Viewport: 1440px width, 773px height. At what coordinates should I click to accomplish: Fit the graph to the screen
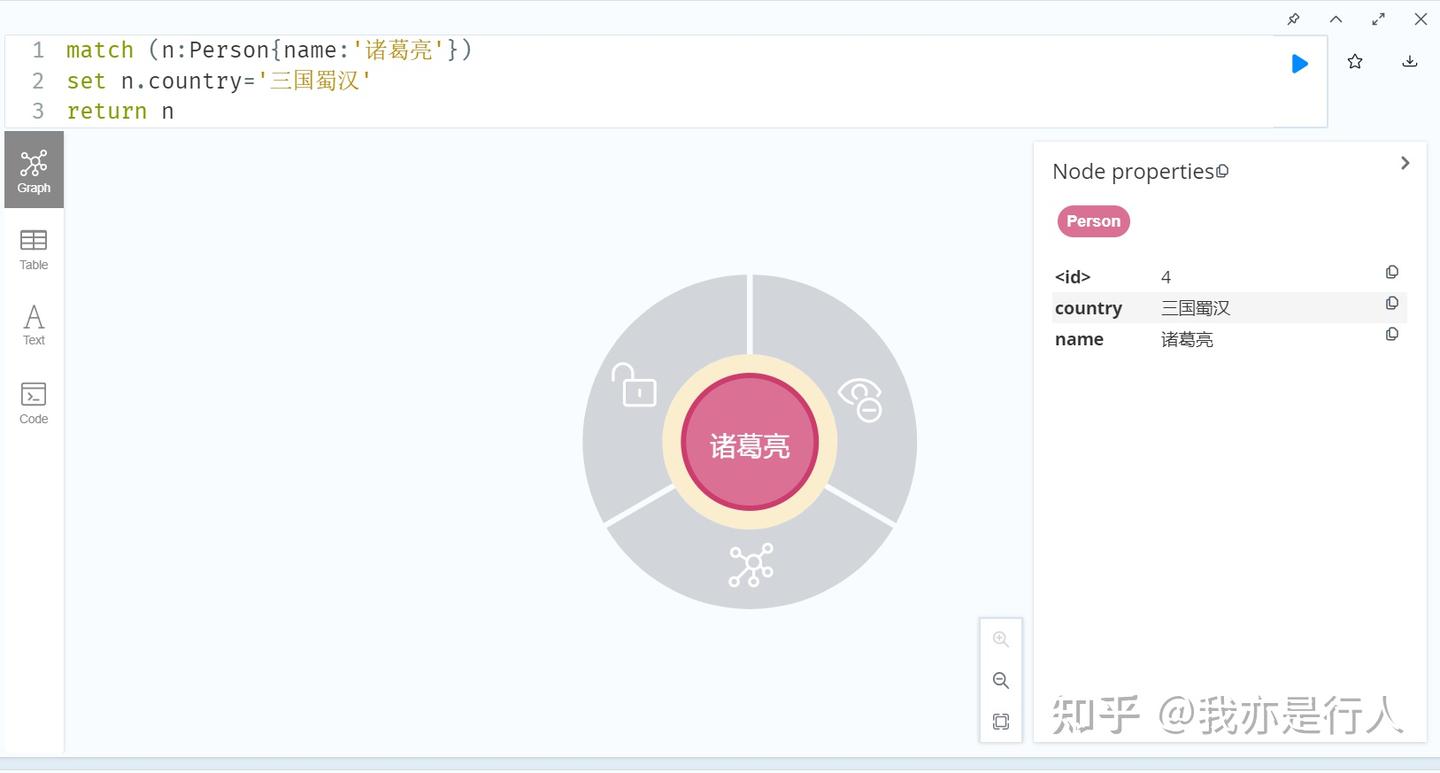[1000, 721]
